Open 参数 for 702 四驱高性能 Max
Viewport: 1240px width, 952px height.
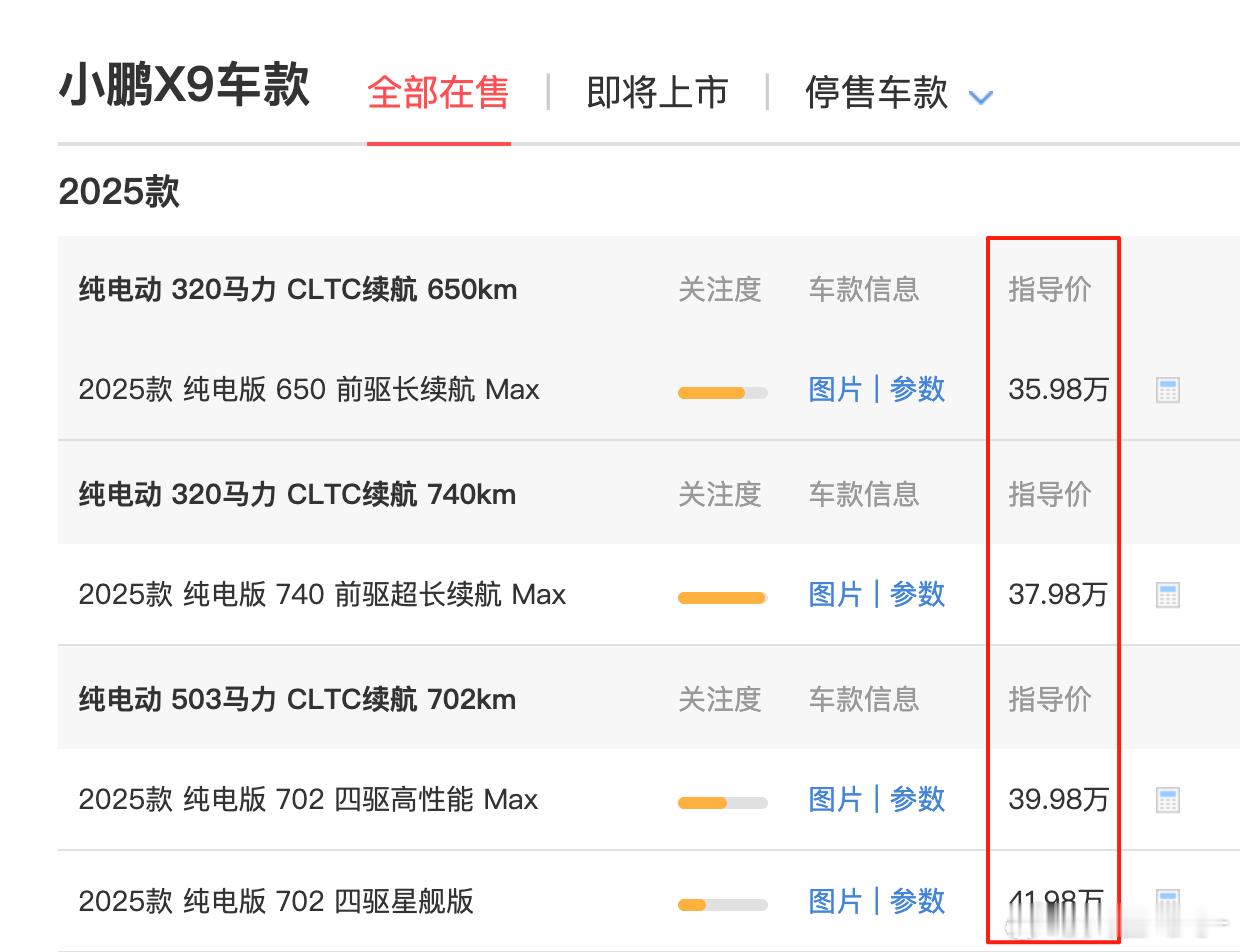(917, 799)
